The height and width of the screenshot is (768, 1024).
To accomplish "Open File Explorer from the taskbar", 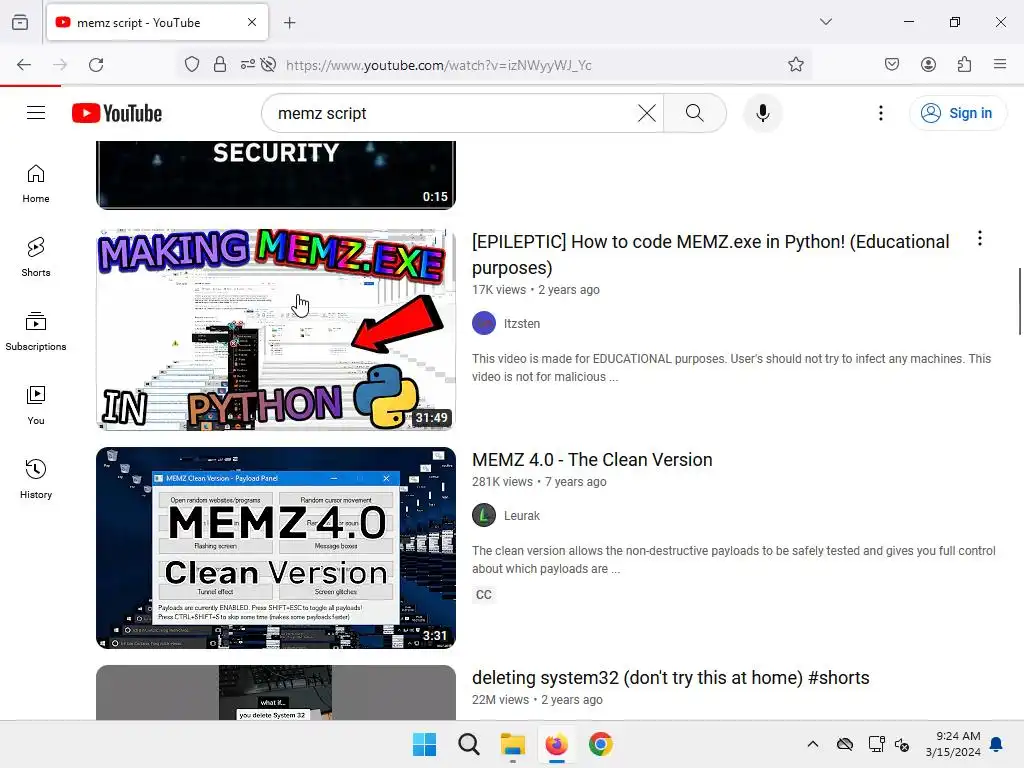I will click(513, 744).
